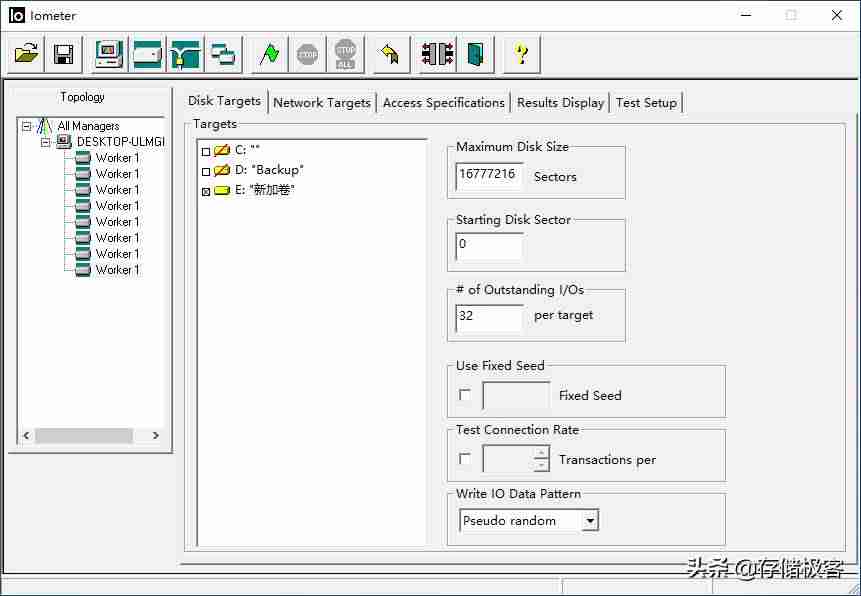Minimize the Iometer window
861x596 pixels.
tap(745, 15)
